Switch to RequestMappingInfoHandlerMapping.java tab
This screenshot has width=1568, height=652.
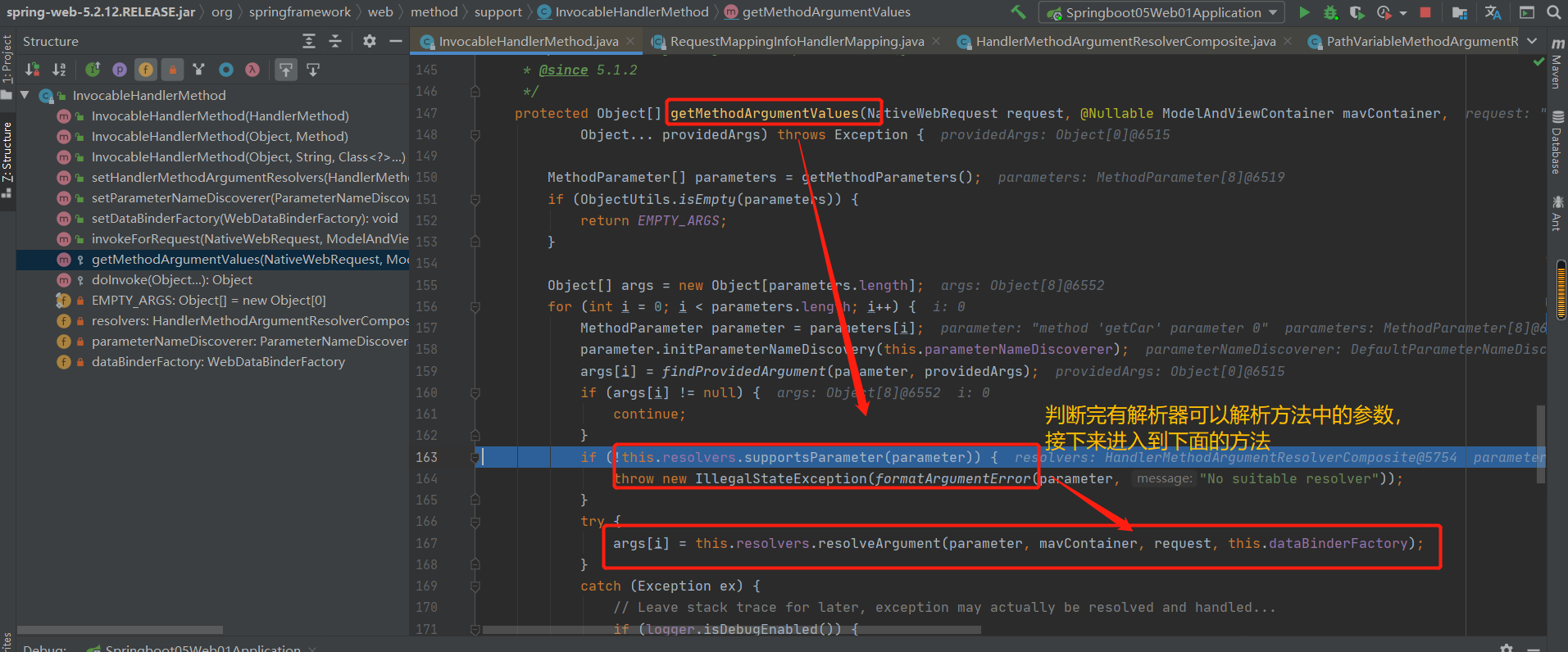(797, 41)
